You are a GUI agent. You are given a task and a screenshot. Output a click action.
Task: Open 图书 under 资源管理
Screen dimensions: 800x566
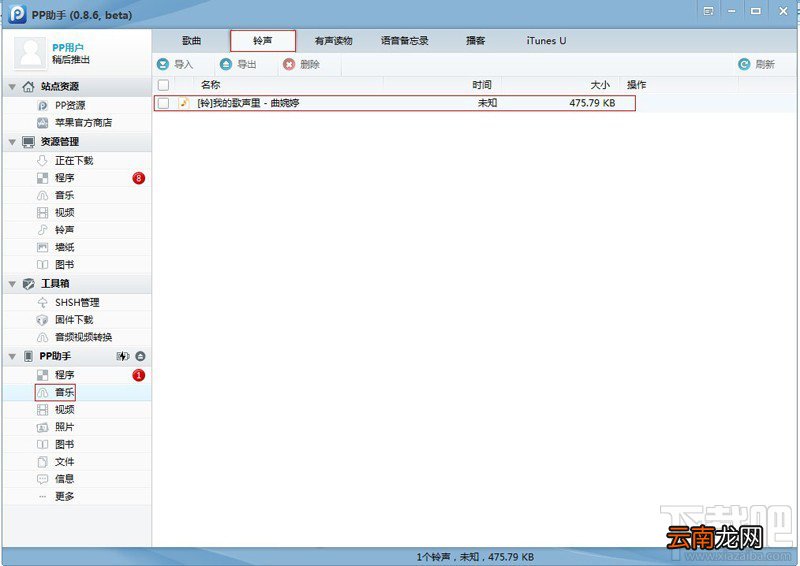tap(65, 265)
